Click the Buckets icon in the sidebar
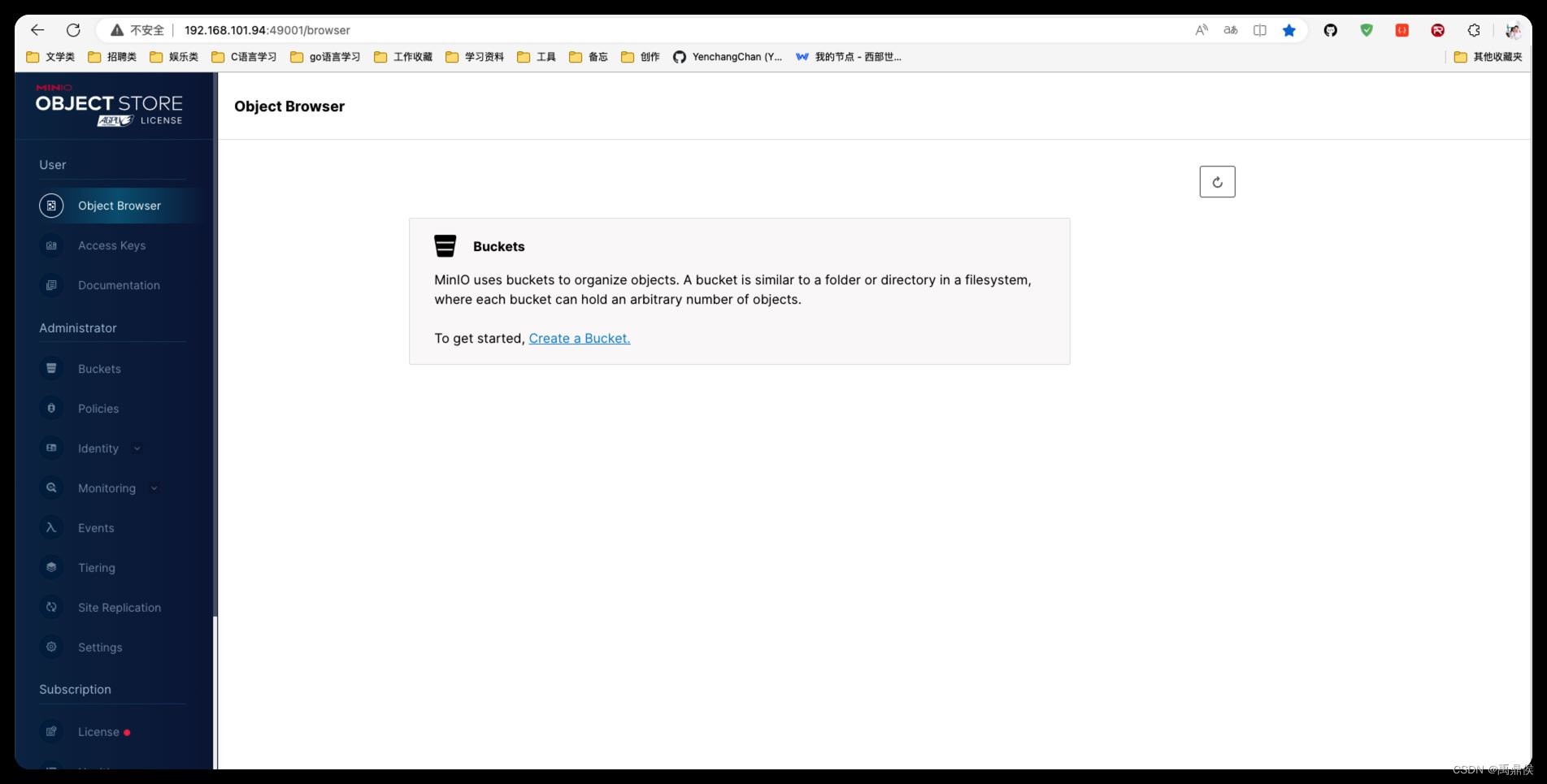This screenshot has height=784, width=1547. click(51, 368)
